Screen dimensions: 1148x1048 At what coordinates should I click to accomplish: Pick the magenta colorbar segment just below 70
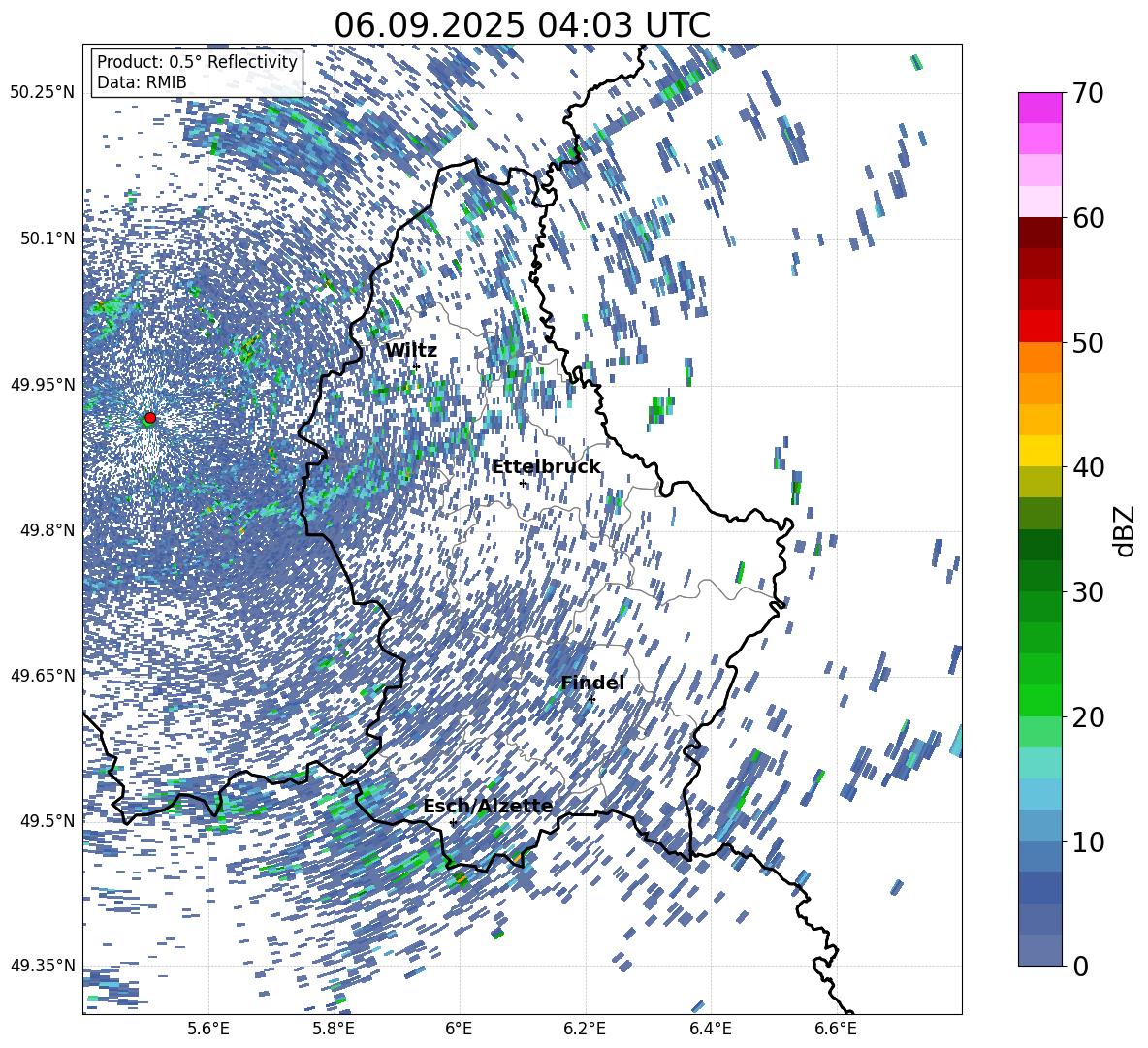coord(1040,109)
